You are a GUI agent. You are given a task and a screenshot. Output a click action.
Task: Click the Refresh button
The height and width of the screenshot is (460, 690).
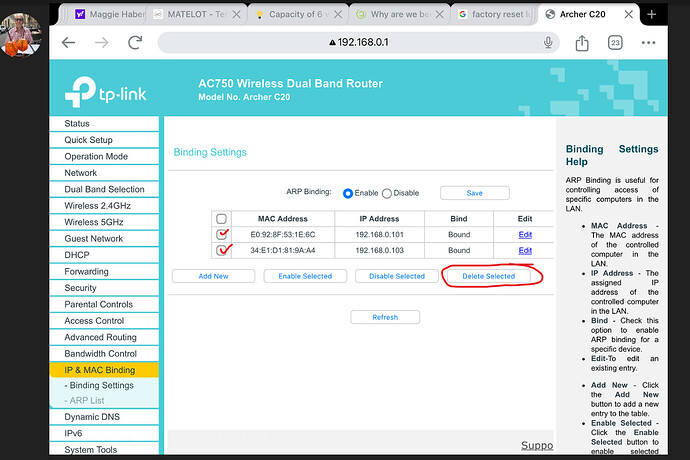[385, 317]
